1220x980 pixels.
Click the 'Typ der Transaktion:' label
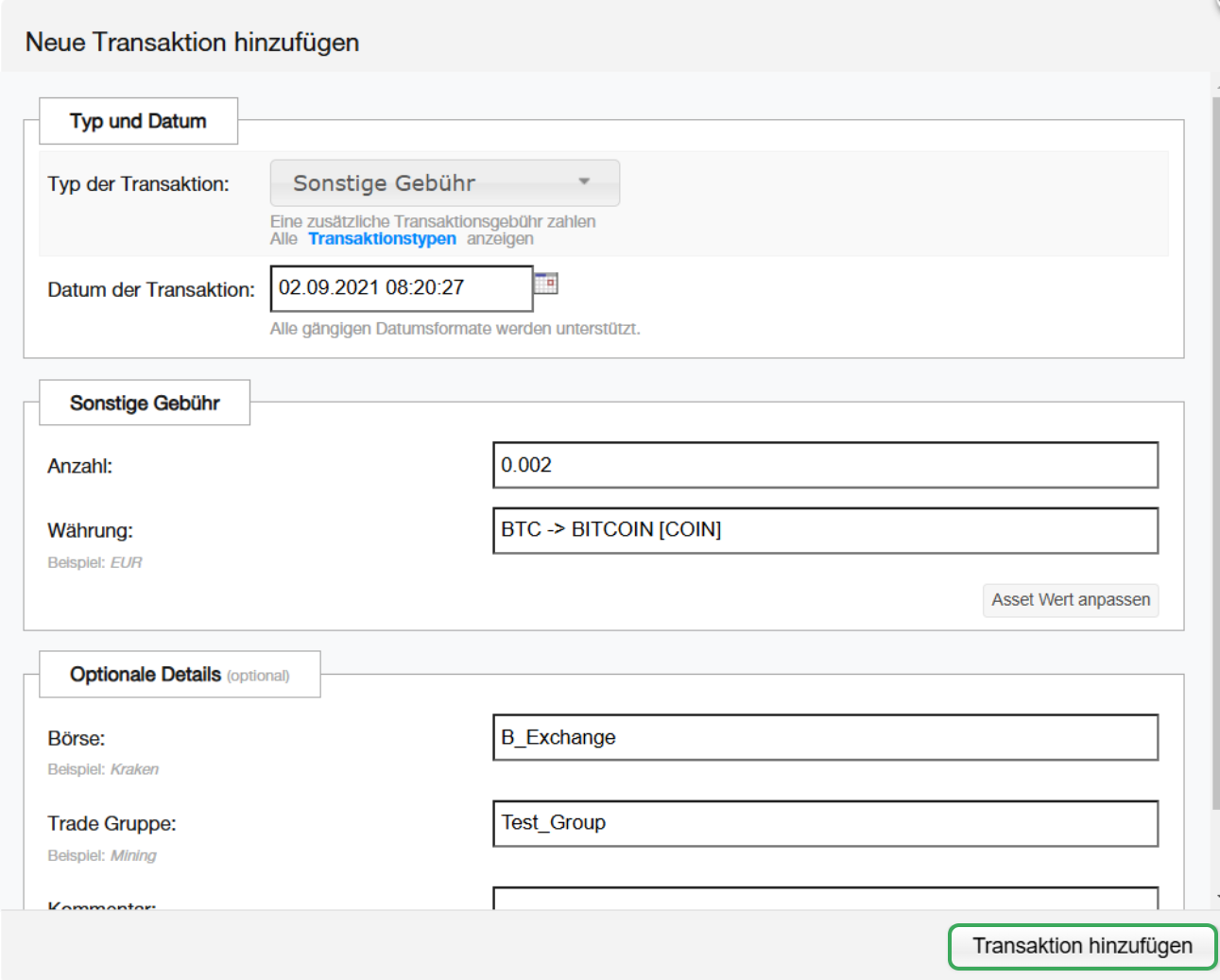(138, 184)
